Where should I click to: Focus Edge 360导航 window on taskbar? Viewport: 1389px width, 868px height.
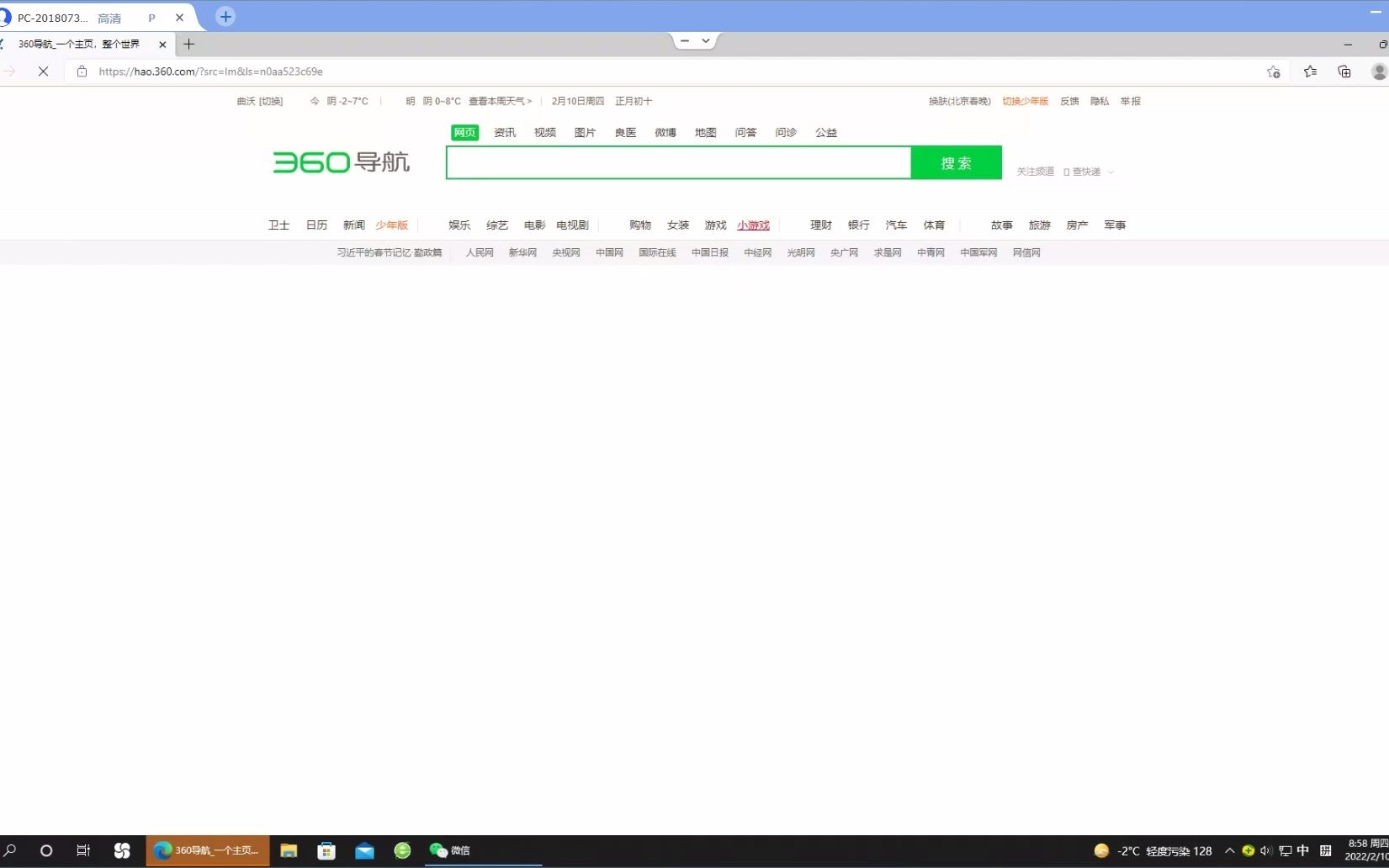(208, 850)
